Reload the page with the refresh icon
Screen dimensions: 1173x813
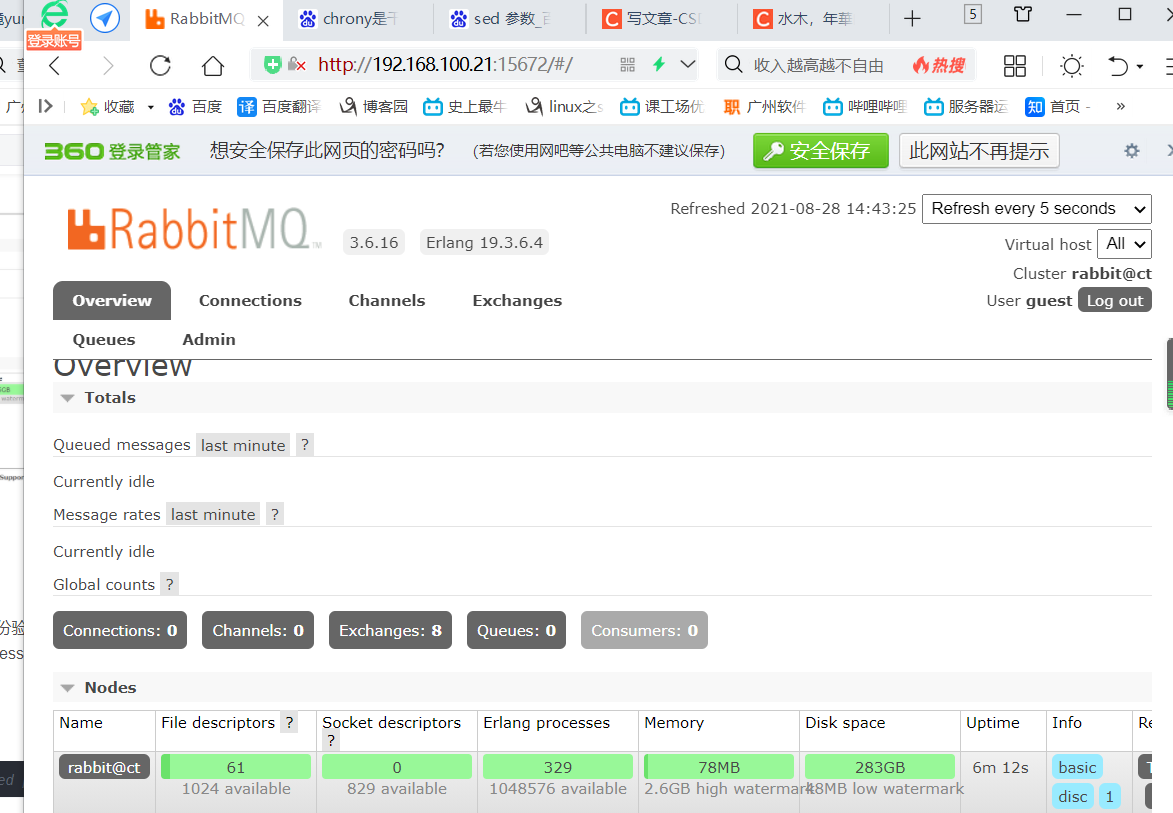click(x=160, y=66)
